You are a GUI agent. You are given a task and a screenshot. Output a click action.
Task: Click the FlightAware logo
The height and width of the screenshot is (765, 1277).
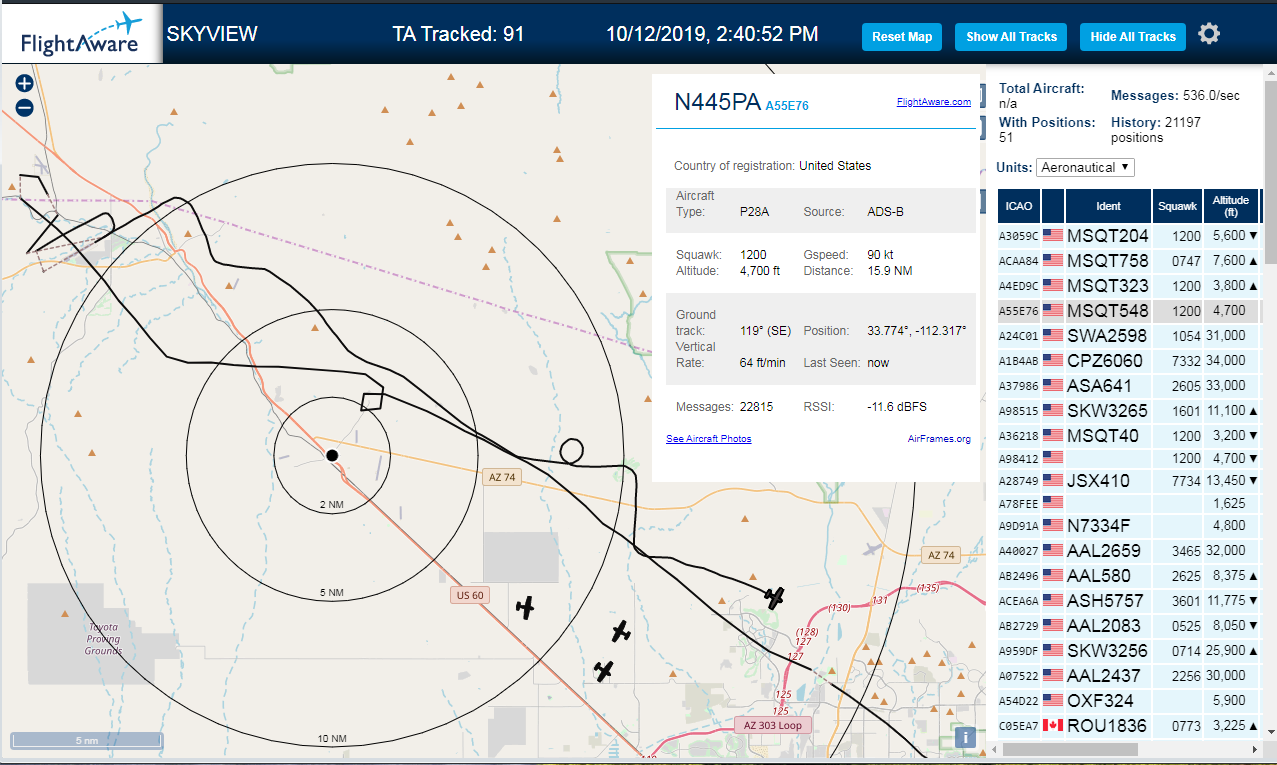click(x=82, y=35)
